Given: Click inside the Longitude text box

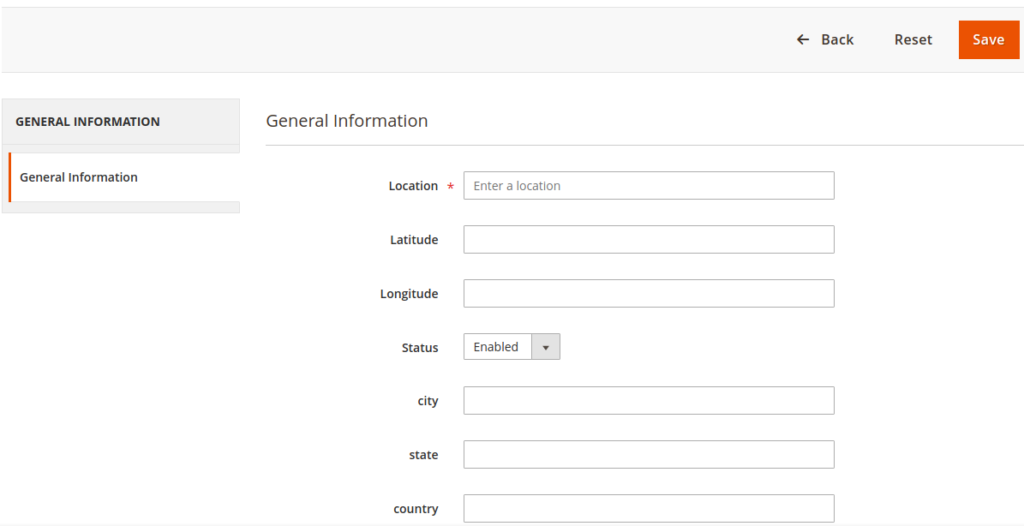Looking at the screenshot, I should (648, 293).
